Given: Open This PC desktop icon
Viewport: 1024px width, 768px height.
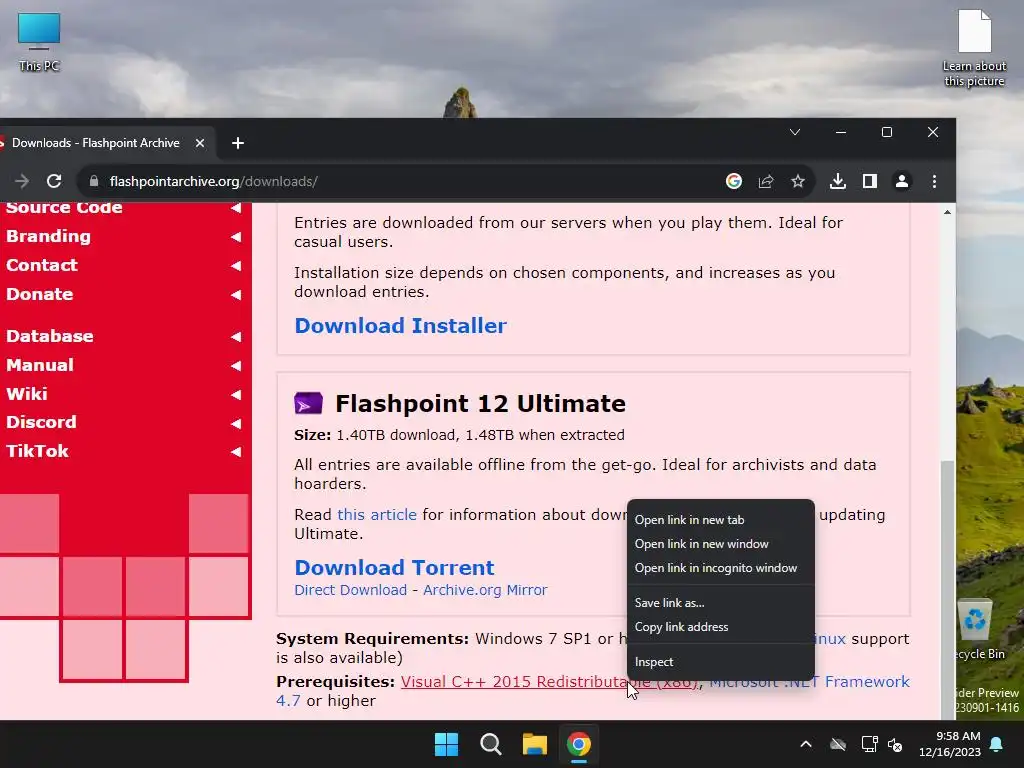Looking at the screenshot, I should pyautogui.click(x=39, y=42).
